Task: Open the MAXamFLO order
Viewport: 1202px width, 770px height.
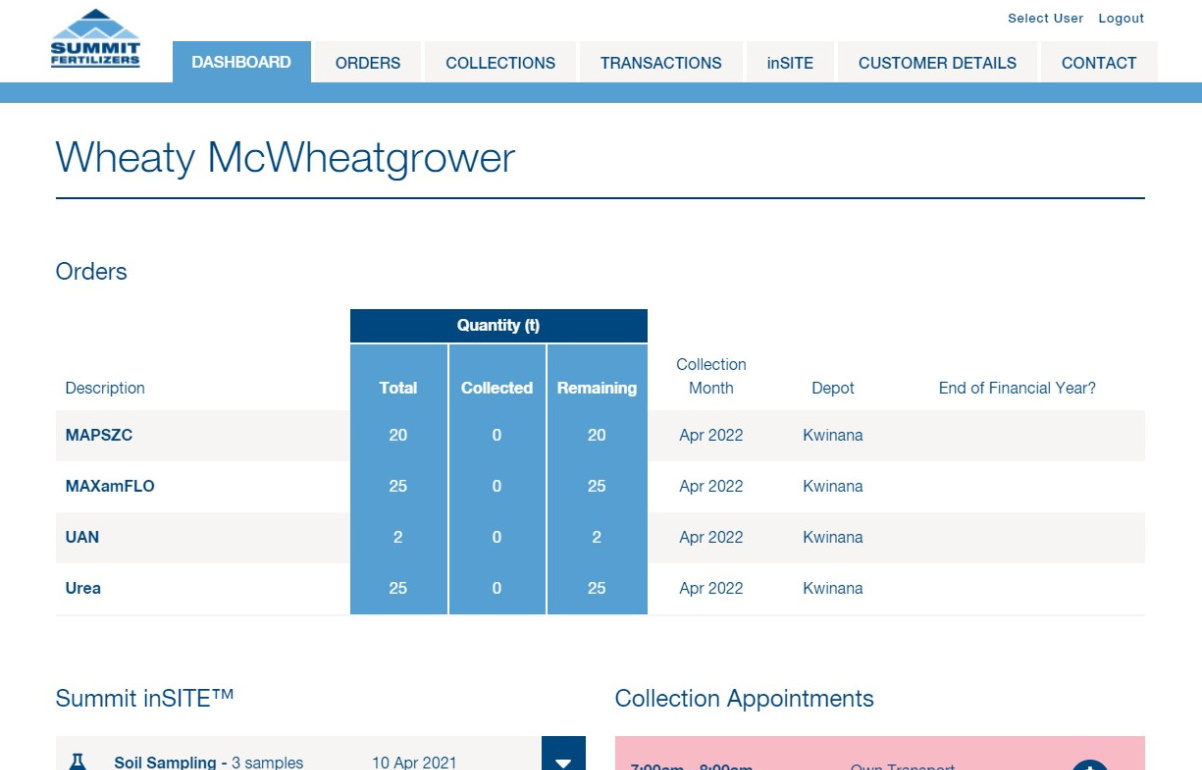Action: pyautogui.click(x=110, y=486)
